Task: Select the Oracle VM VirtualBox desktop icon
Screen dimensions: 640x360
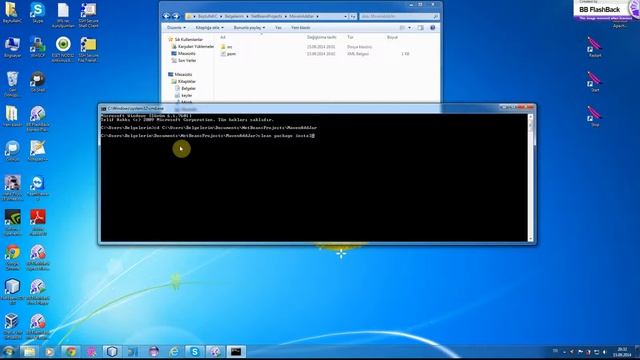Action: coord(12,327)
